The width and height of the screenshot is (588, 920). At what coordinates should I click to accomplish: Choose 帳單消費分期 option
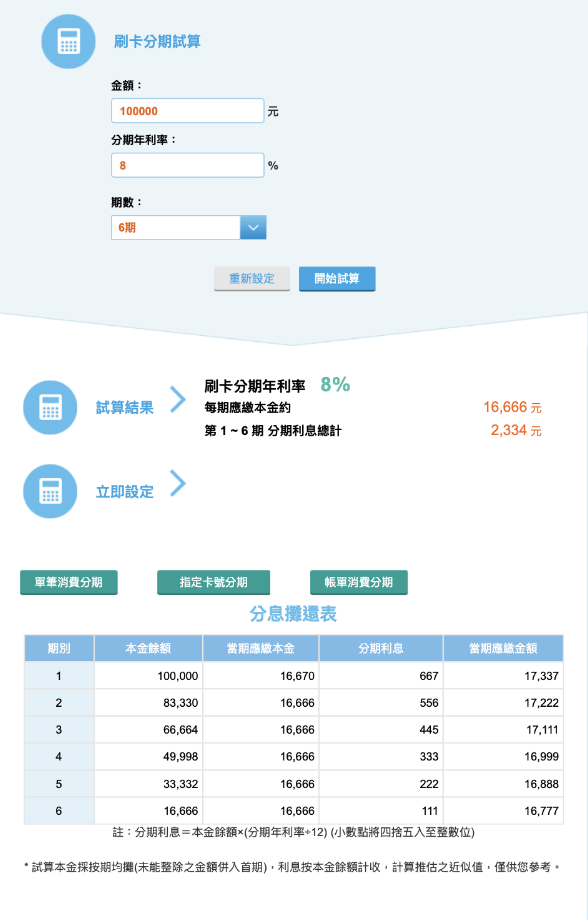click(359, 582)
